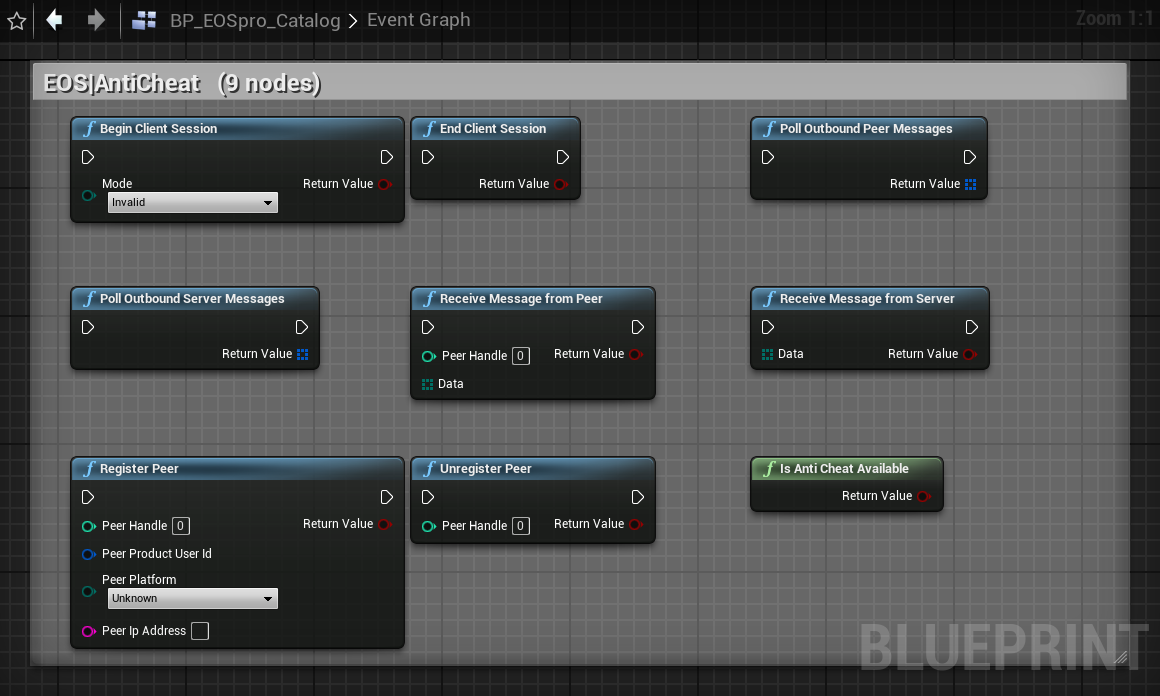Click Poll Outbound Server Messages array return pin

(x=303, y=354)
